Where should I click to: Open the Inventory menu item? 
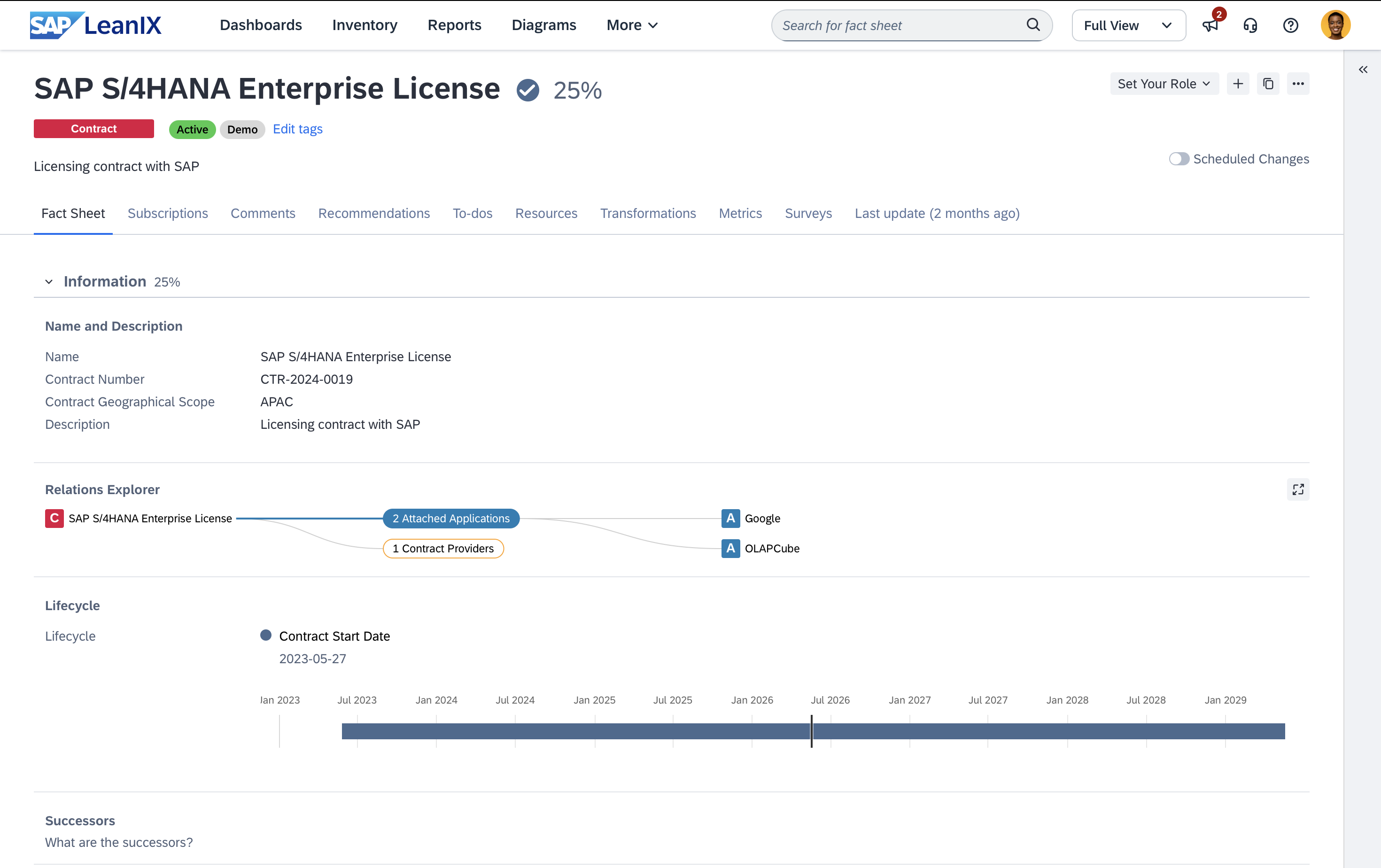[364, 25]
